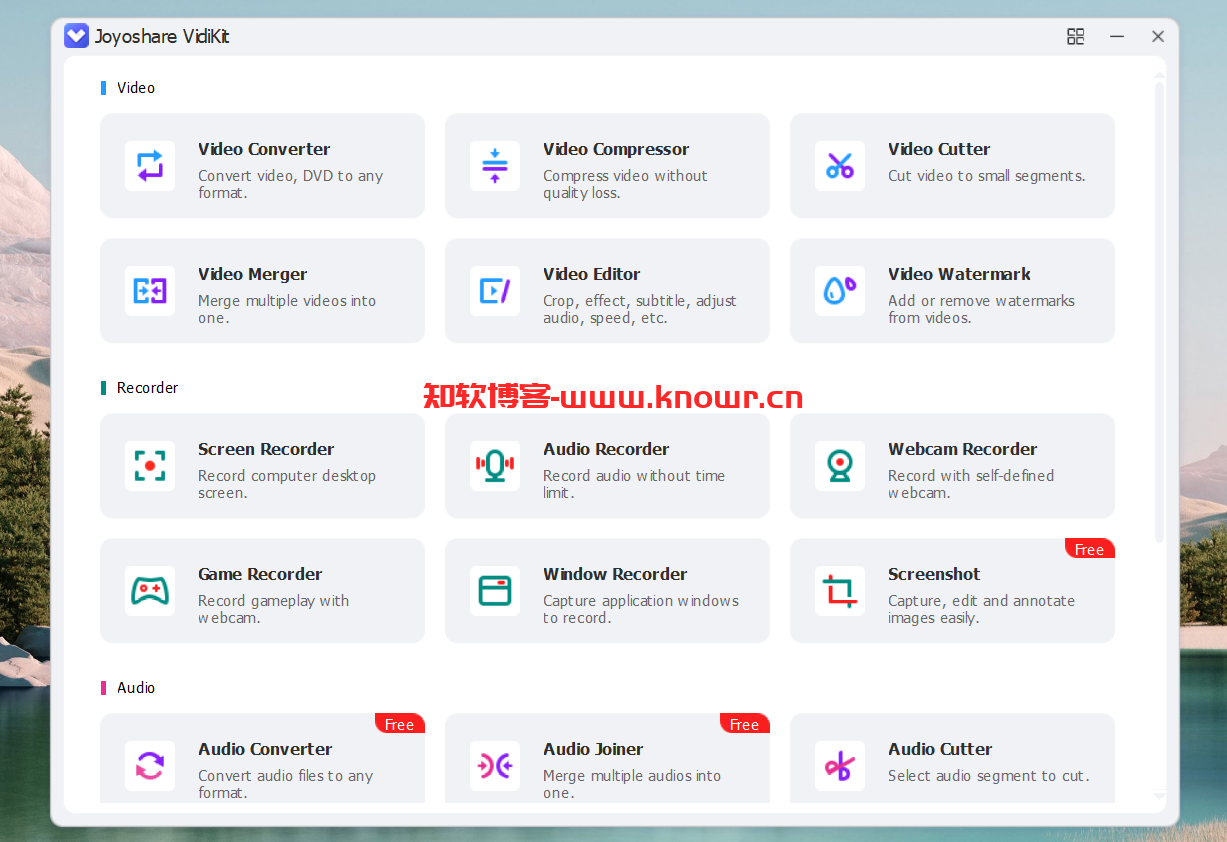Click "Convert audio files to any" description

[285, 776]
